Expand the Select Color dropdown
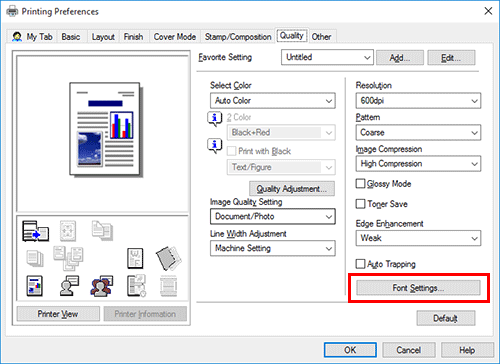 (273, 101)
